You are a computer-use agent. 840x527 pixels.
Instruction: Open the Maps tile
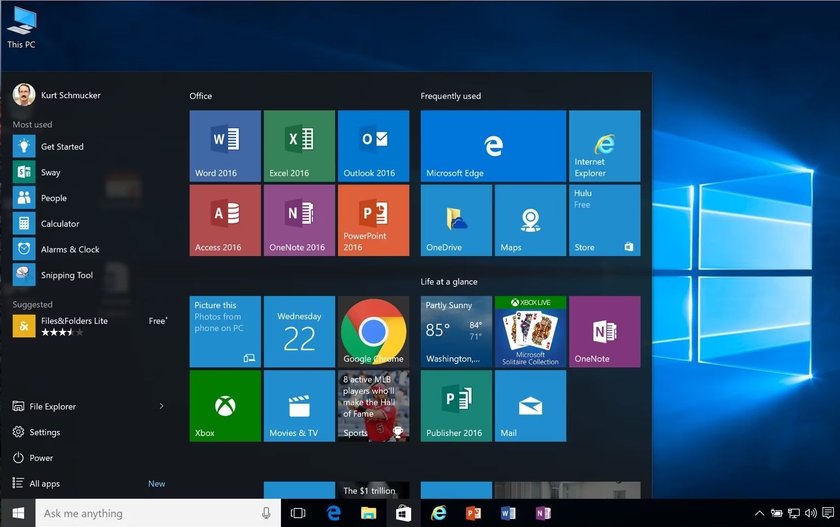click(530, 220)
